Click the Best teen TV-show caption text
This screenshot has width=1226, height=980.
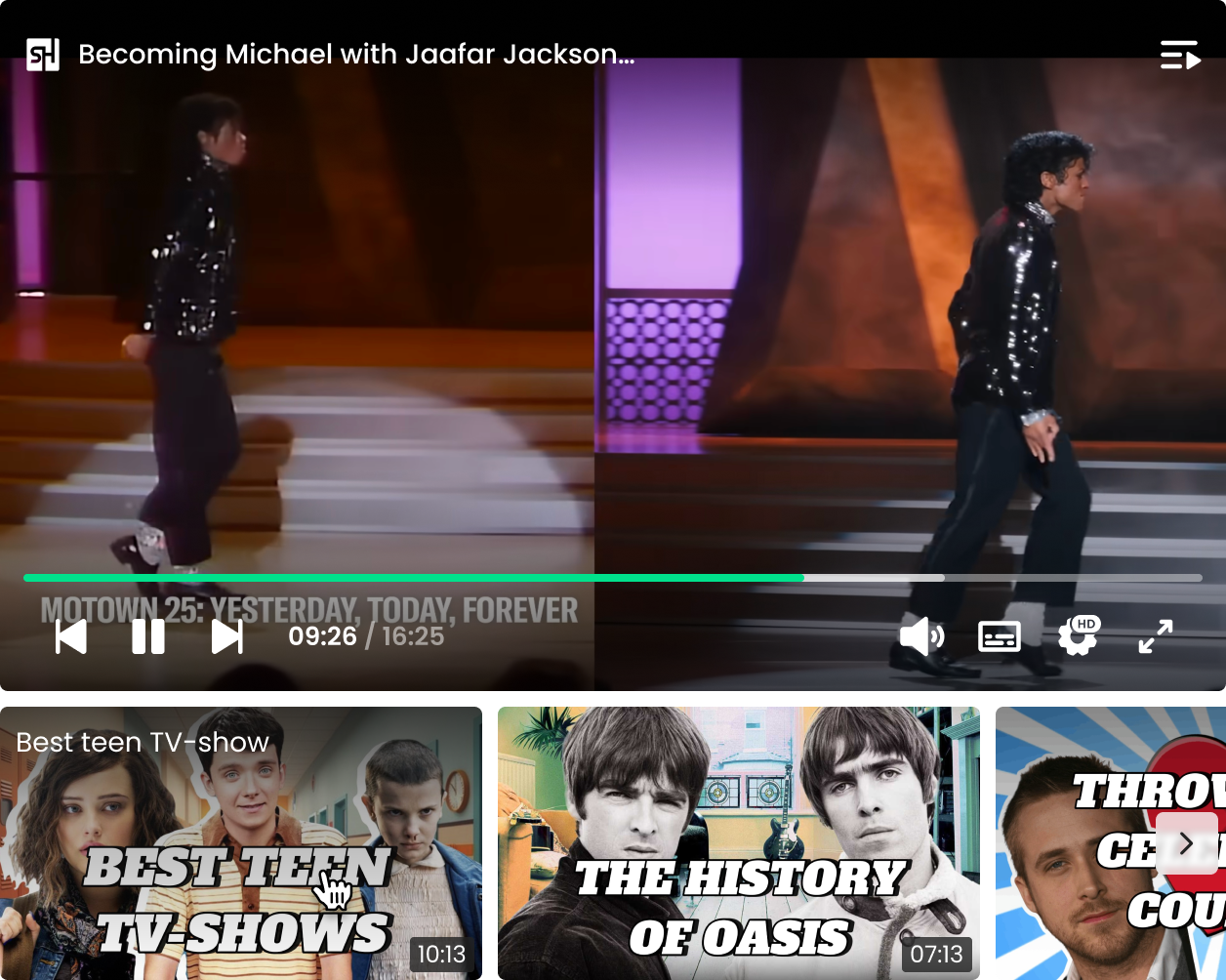[143, 742]
